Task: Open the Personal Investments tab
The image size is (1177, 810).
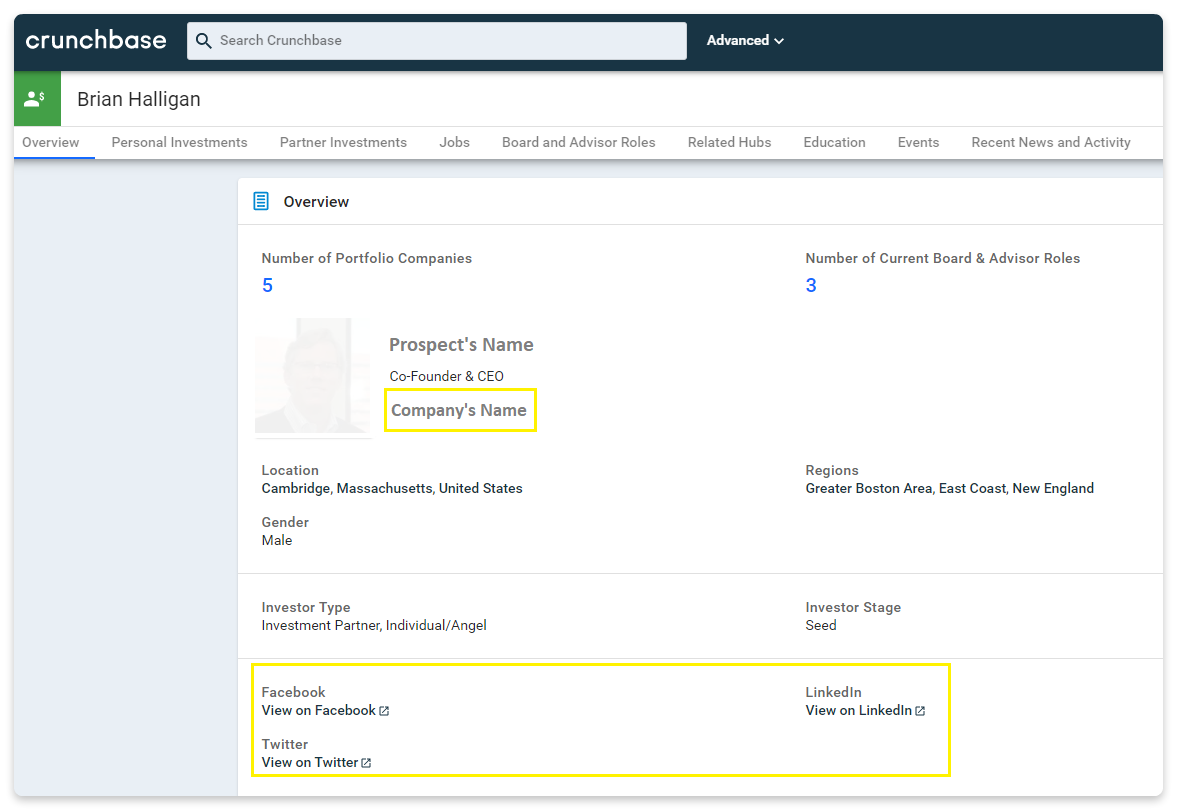Action: pos(179,143)
